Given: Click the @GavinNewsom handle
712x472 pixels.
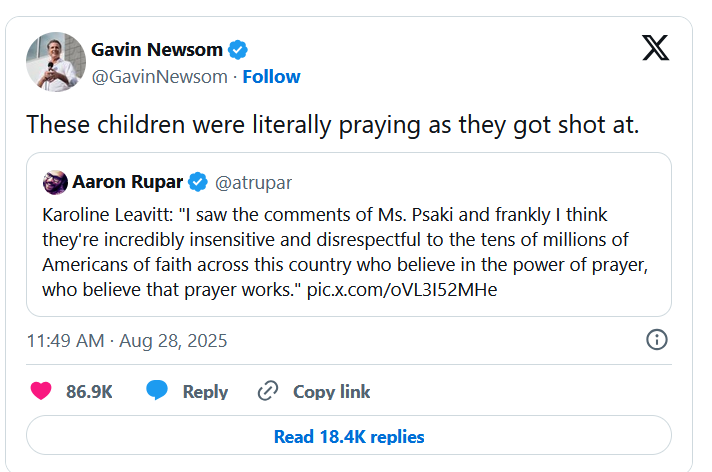Looking at the screenshot, I should [159, 77].
